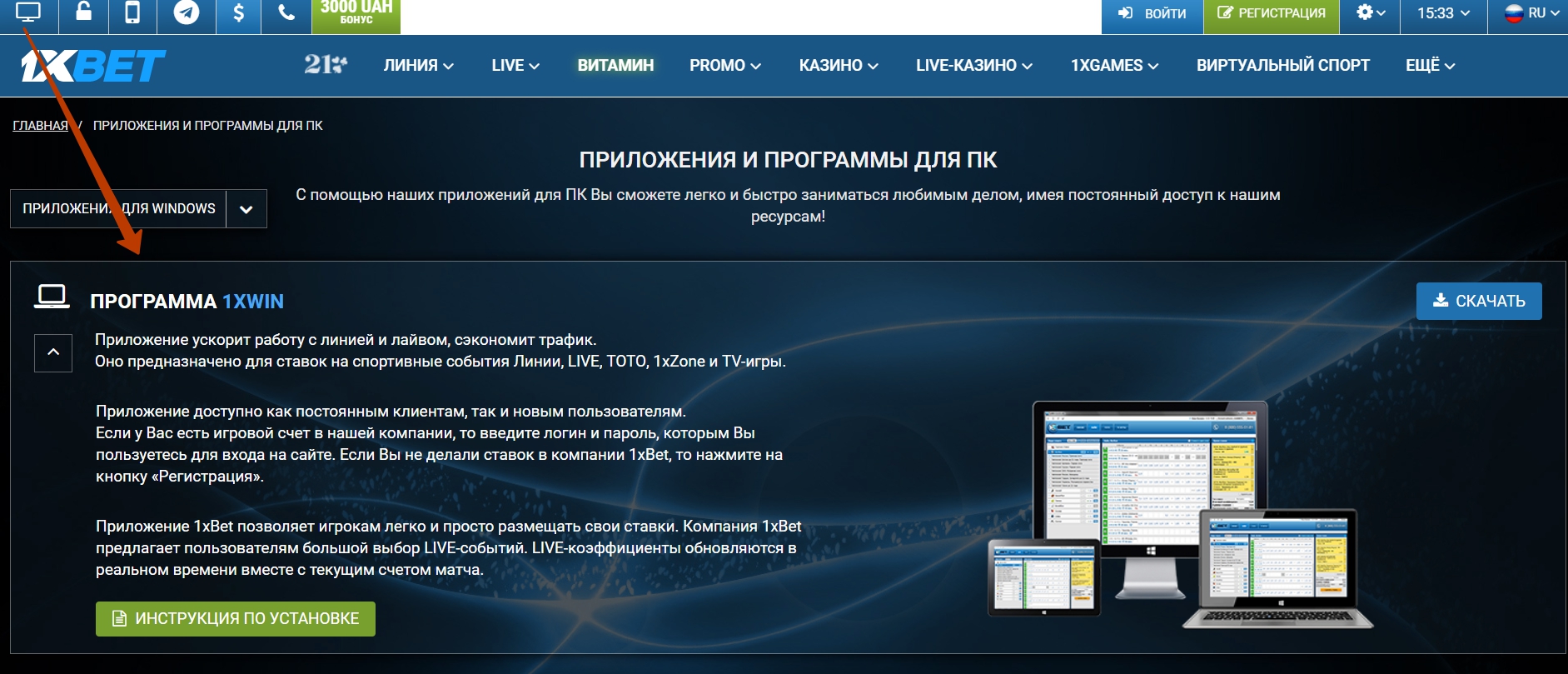Screen dimensions: 1568x674
Task: Open time 15:33 dropdown
Action: click(1444, 13)
